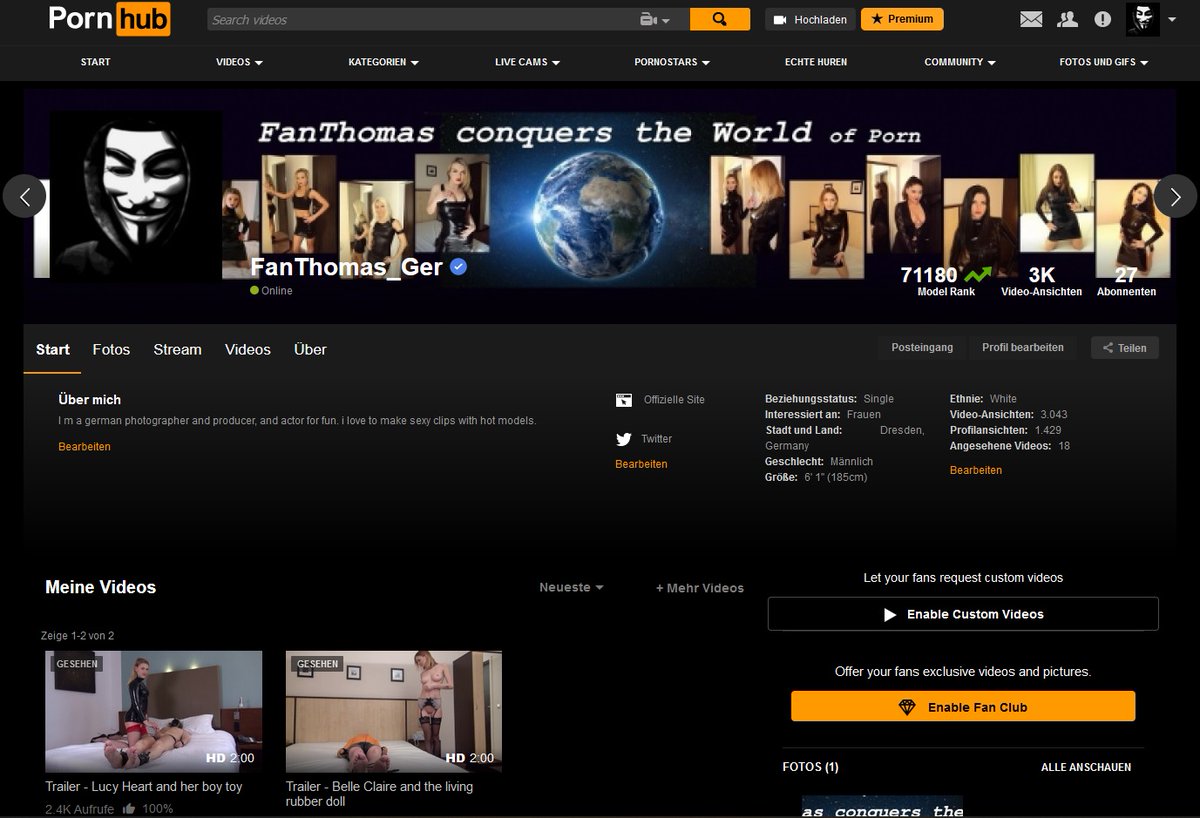
Task: Click Profil bearbeiten
Action: [1022, 347]
